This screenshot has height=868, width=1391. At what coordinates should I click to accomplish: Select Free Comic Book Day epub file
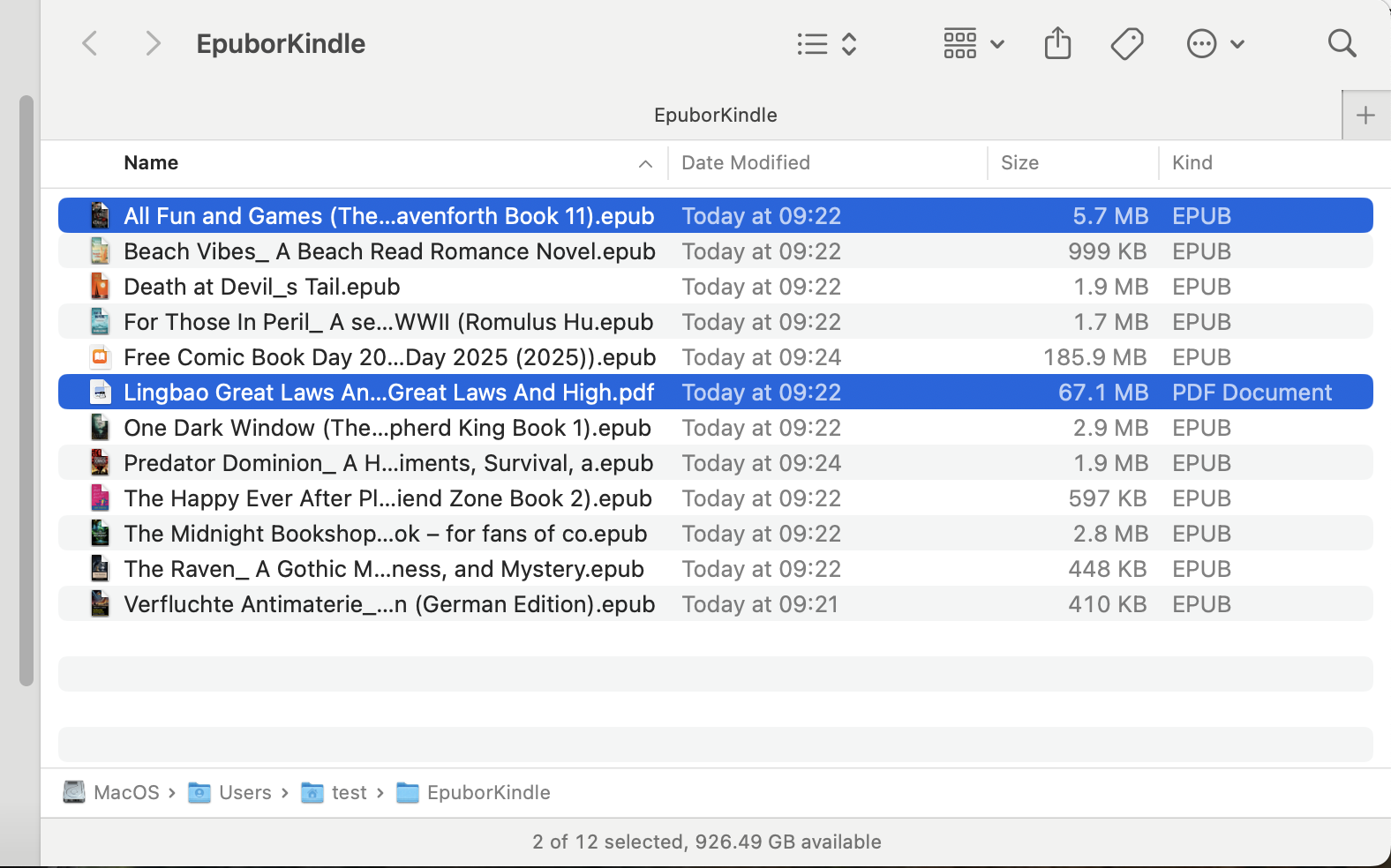click(389, 357)
